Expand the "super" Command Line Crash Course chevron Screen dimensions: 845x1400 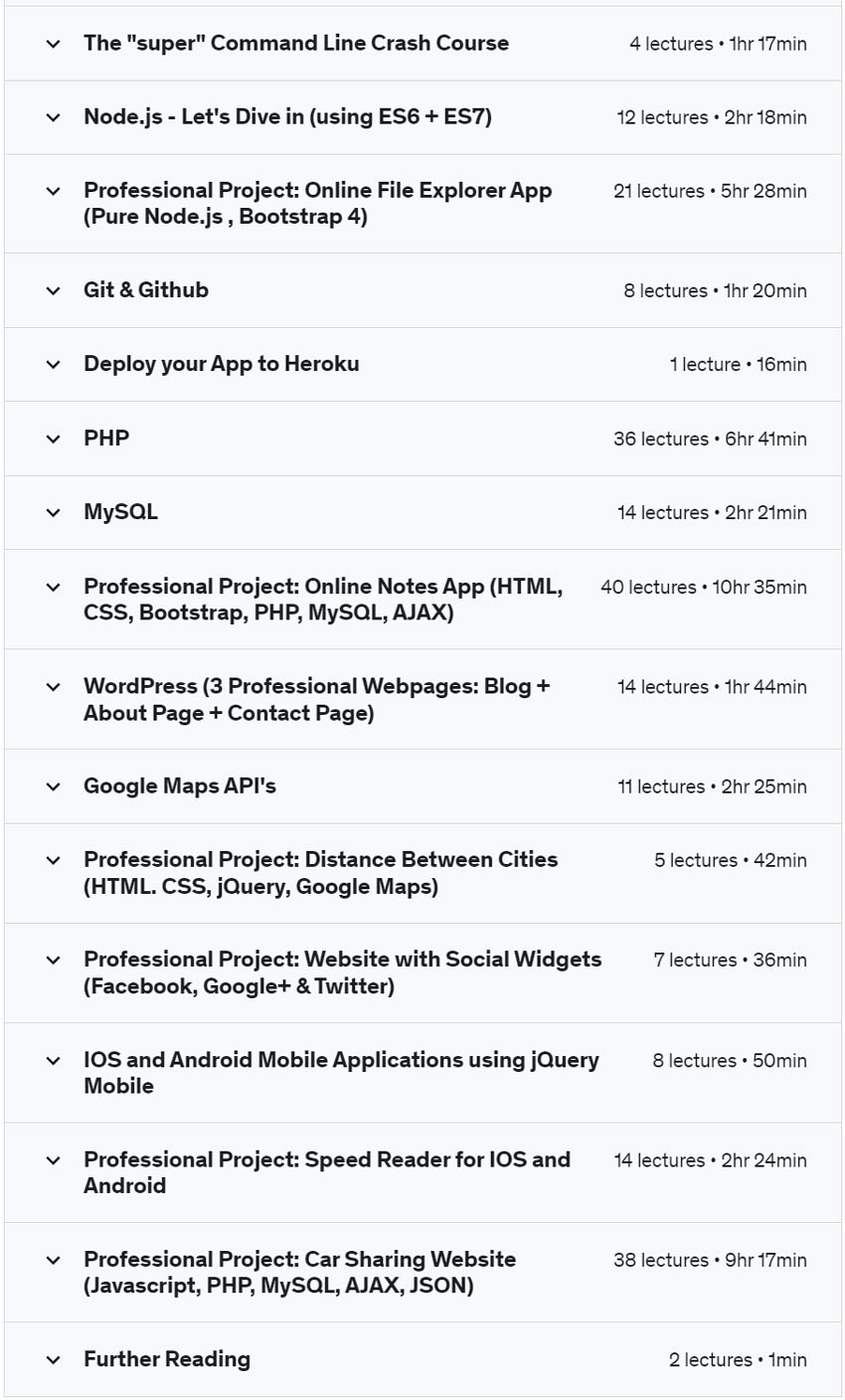[x=54, y=44]
